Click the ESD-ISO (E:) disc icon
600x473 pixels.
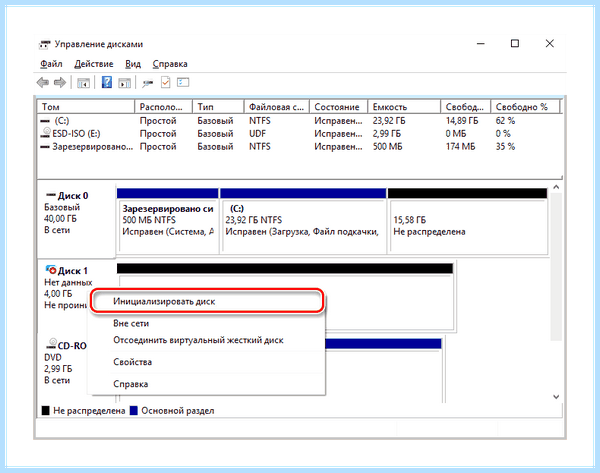point(46,133)
